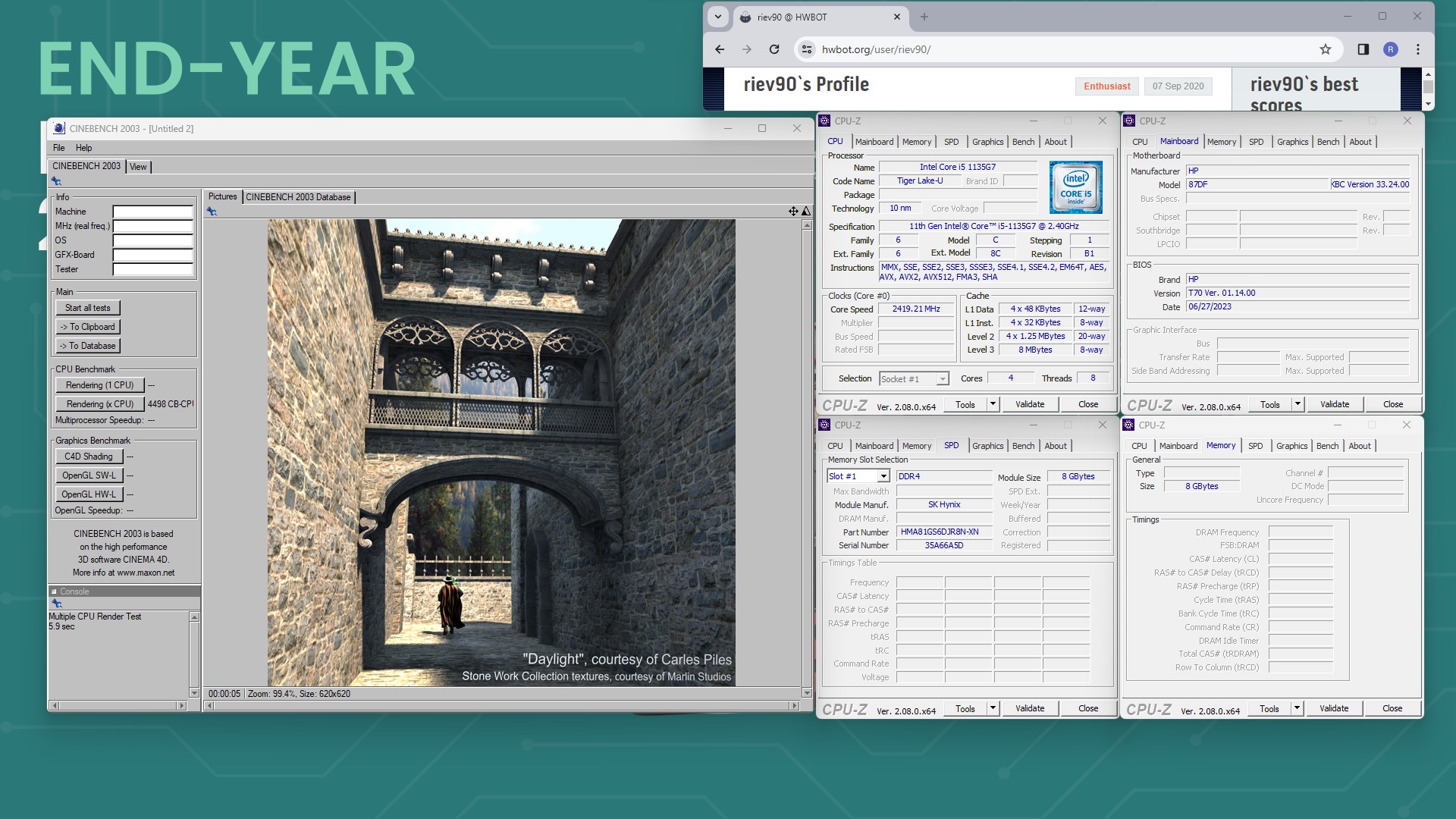
Task: Open the tab search chevron in Chrome
Action: (717, 17)
